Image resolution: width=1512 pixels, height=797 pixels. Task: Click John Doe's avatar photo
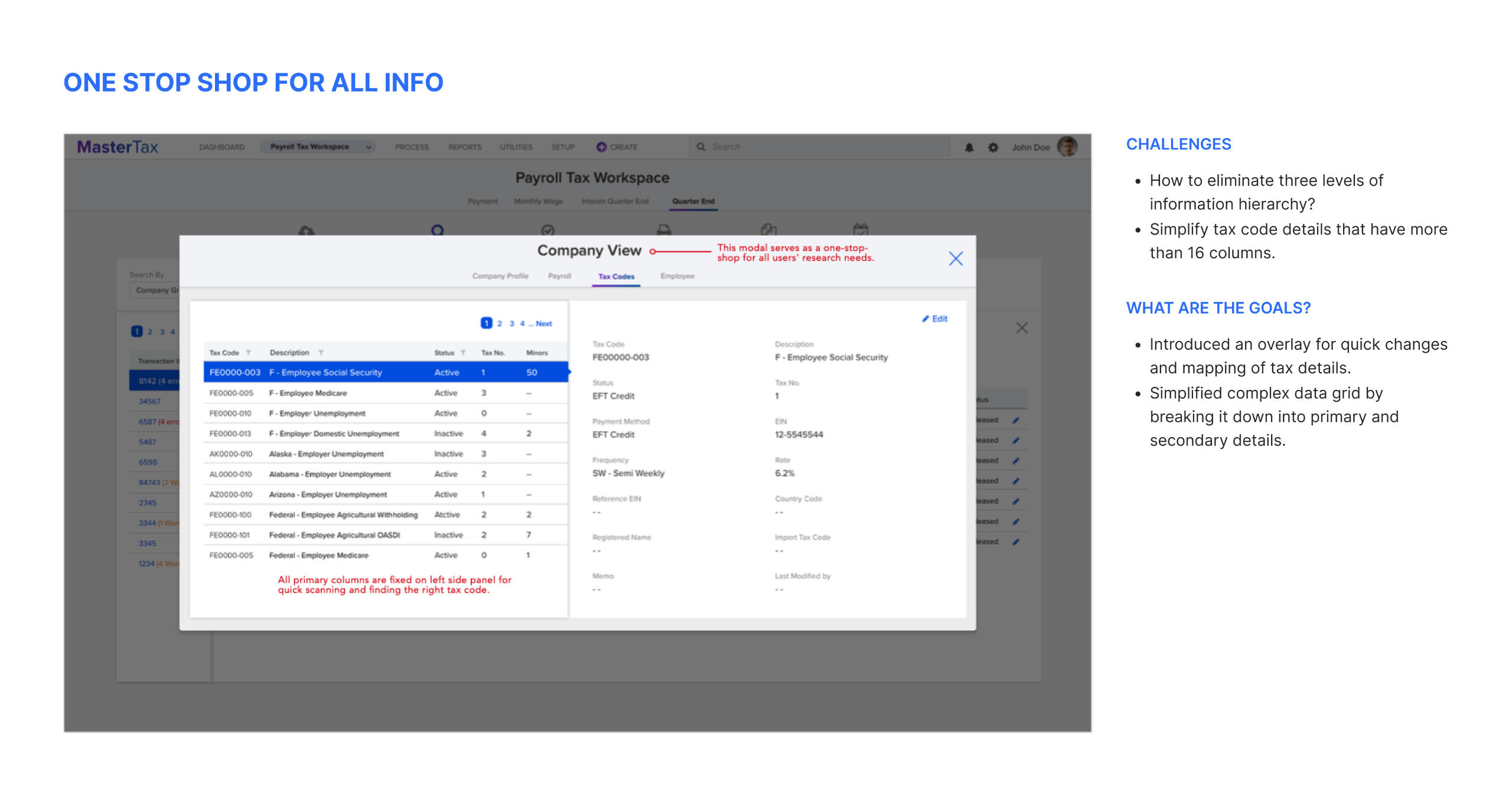click(x=1067, y=147)
